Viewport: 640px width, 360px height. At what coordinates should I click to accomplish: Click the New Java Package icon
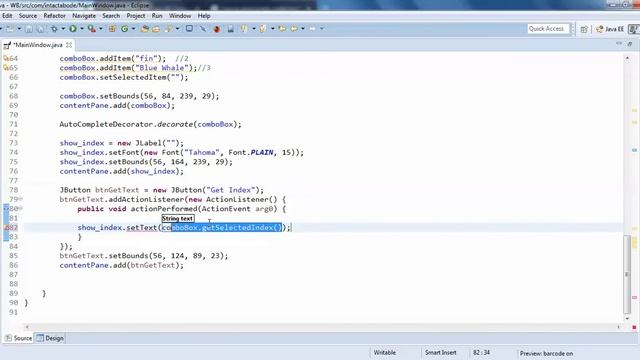pos(112,29)
